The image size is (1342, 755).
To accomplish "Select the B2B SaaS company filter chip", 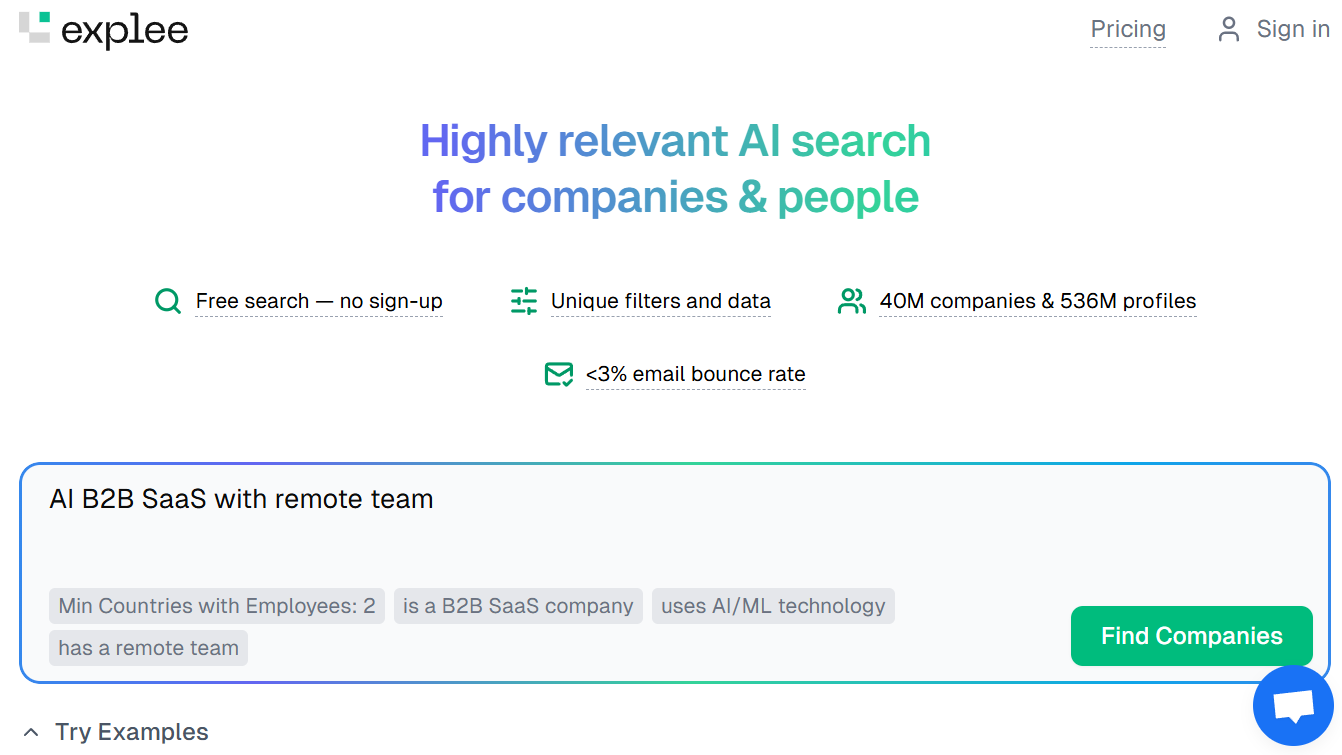I will coord(518,606).
